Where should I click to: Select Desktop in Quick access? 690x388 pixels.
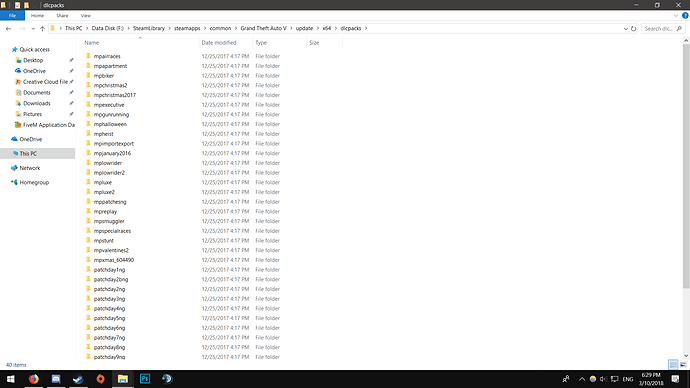point(33,60)
